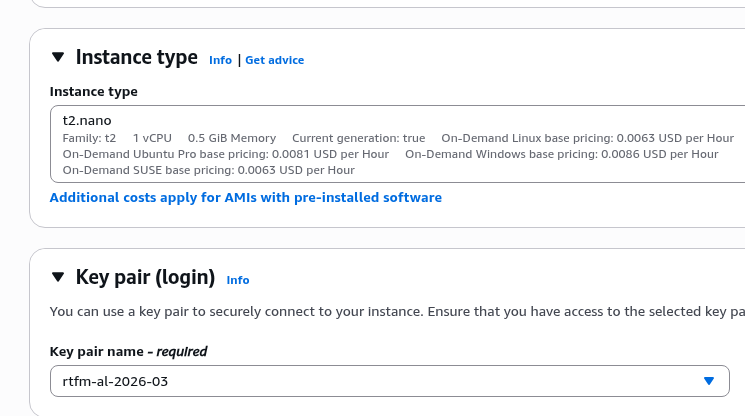The height and width of the screenshot is (416, 745).
Task: Click the On-Demand Windows base pricing text
Action: [x=561, y=154]
